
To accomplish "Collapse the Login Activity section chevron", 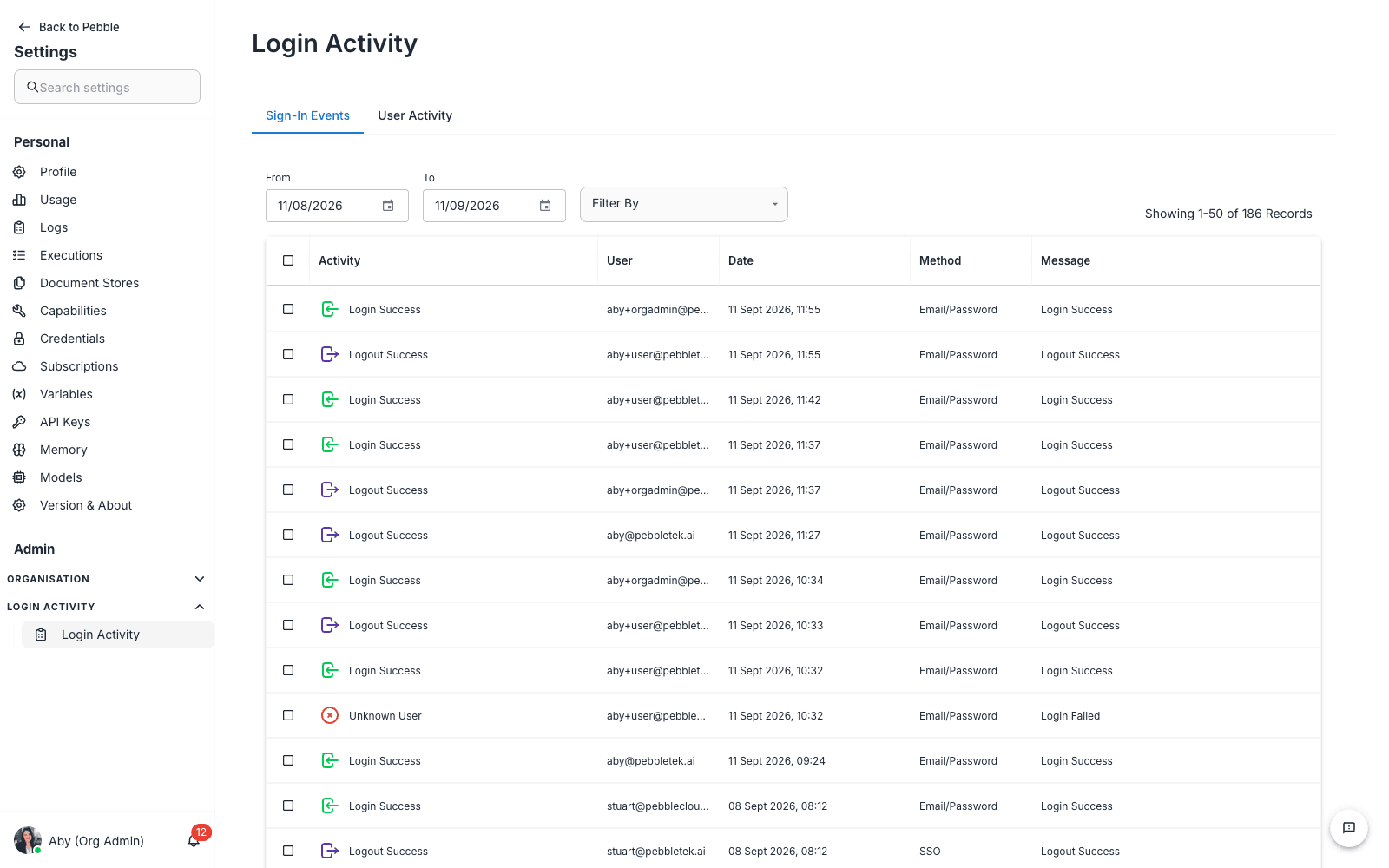I will [200, 607].
